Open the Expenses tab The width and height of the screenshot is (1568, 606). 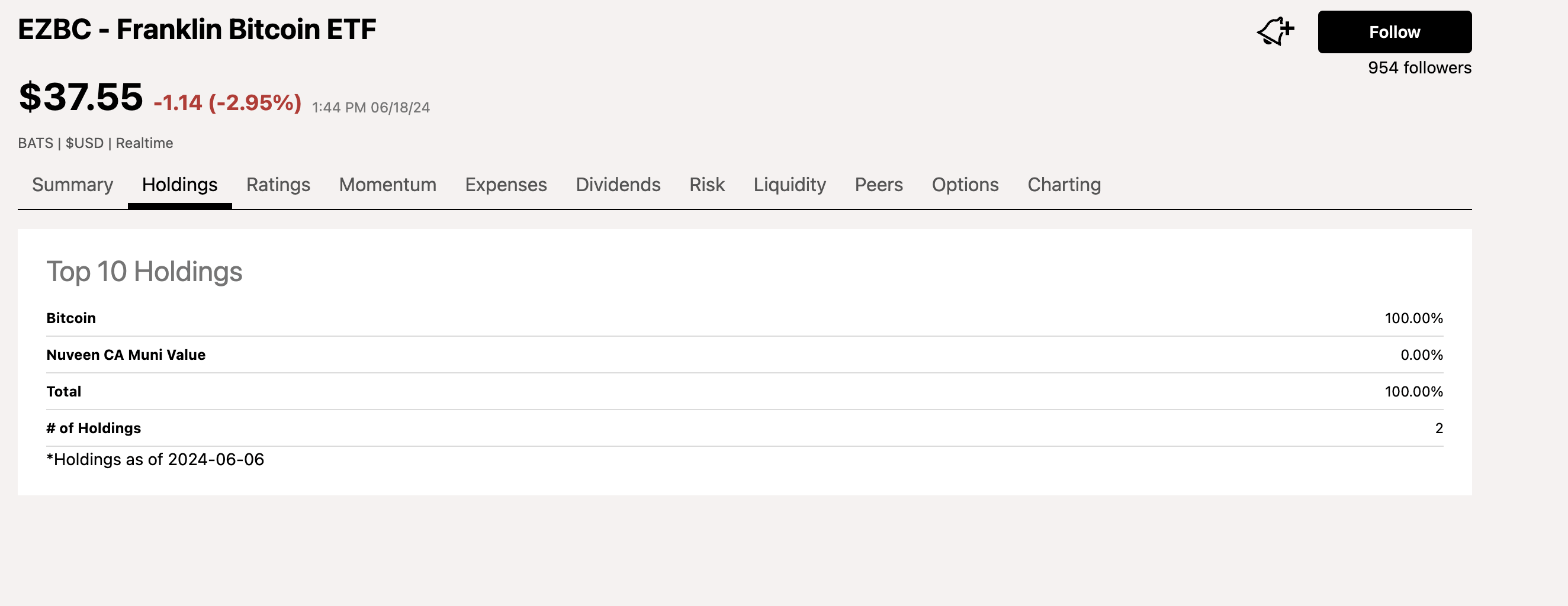[506, 185]
